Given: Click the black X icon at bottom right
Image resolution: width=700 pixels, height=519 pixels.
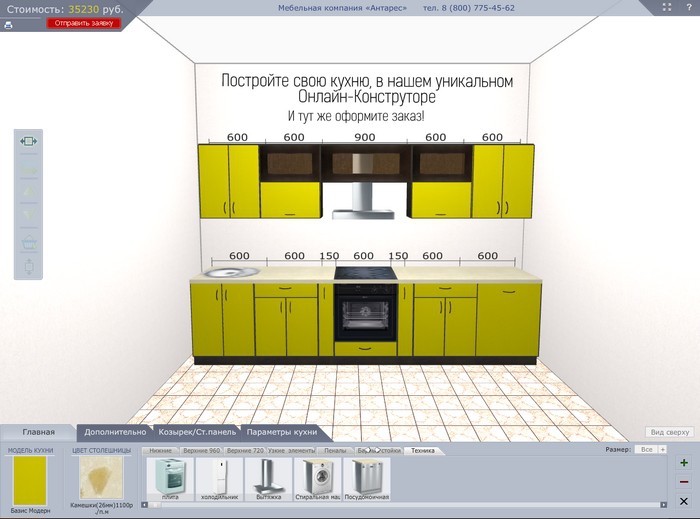Looking at the screenshot, I should point(683,501).
